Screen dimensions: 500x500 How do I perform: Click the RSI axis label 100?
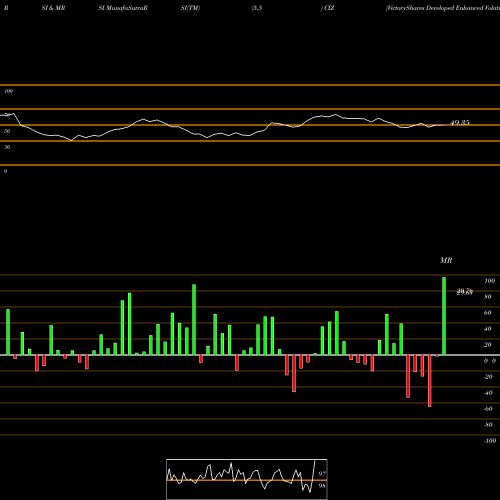click(x=9, y=91)
